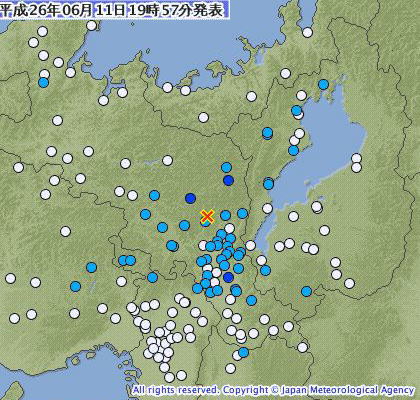Click upper of two stacked white dots east of lake
Image resolution: width=420 pixels, height=400 pixels.
(356, 158)
